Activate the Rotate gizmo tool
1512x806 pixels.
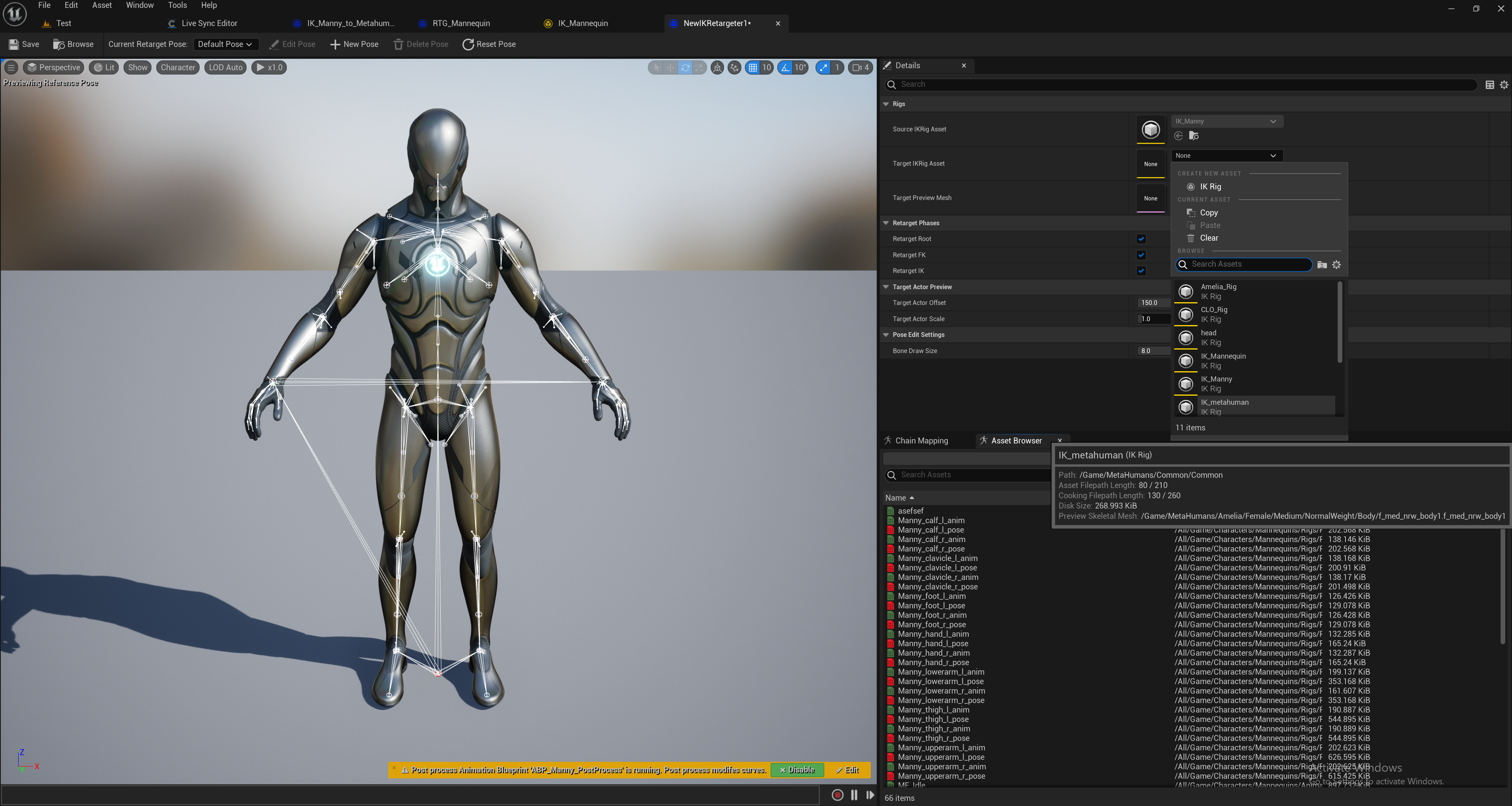(685, 67)
